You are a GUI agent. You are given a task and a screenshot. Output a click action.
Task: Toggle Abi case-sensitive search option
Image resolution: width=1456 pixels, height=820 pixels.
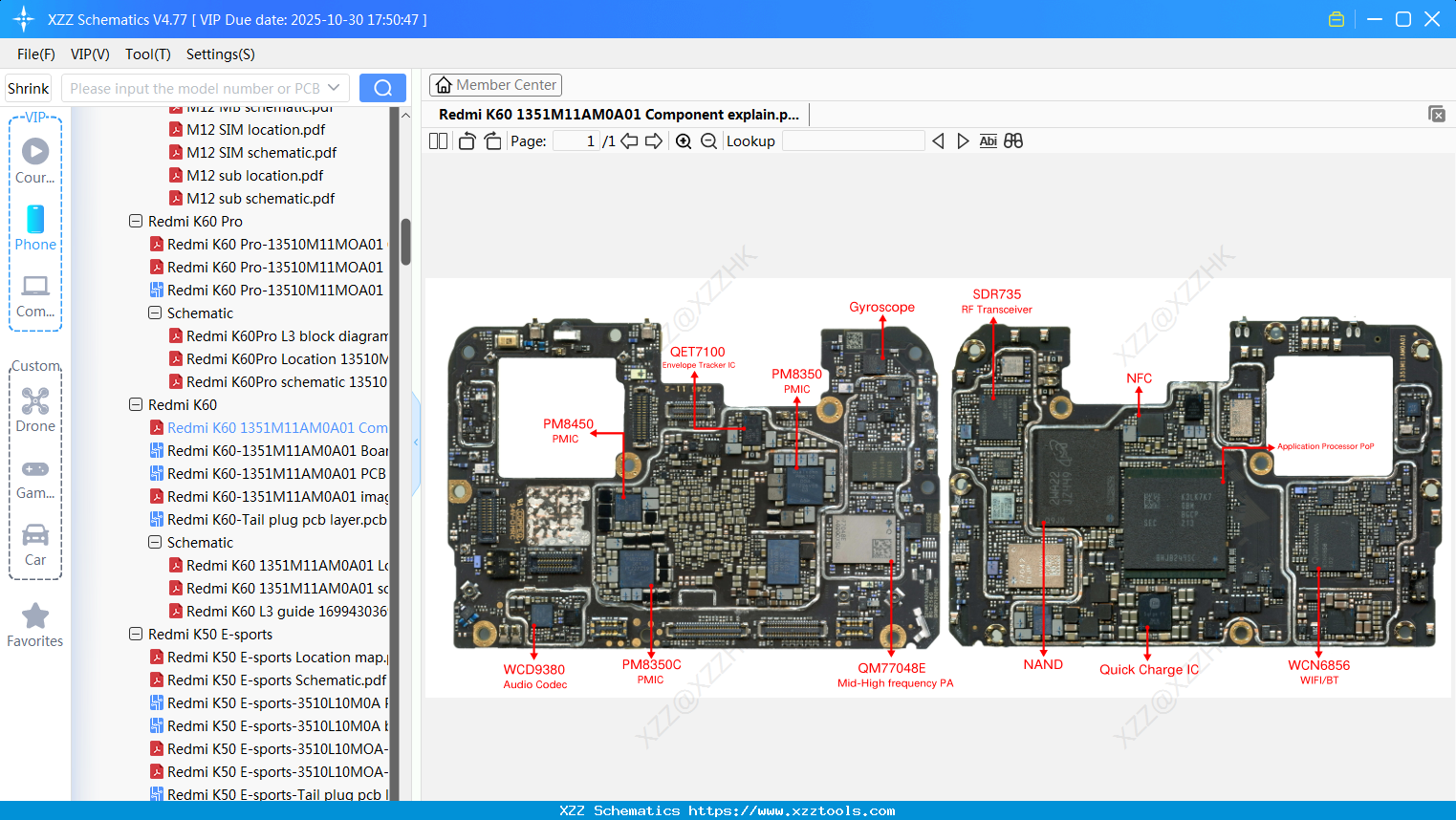[x=988, y=140]
